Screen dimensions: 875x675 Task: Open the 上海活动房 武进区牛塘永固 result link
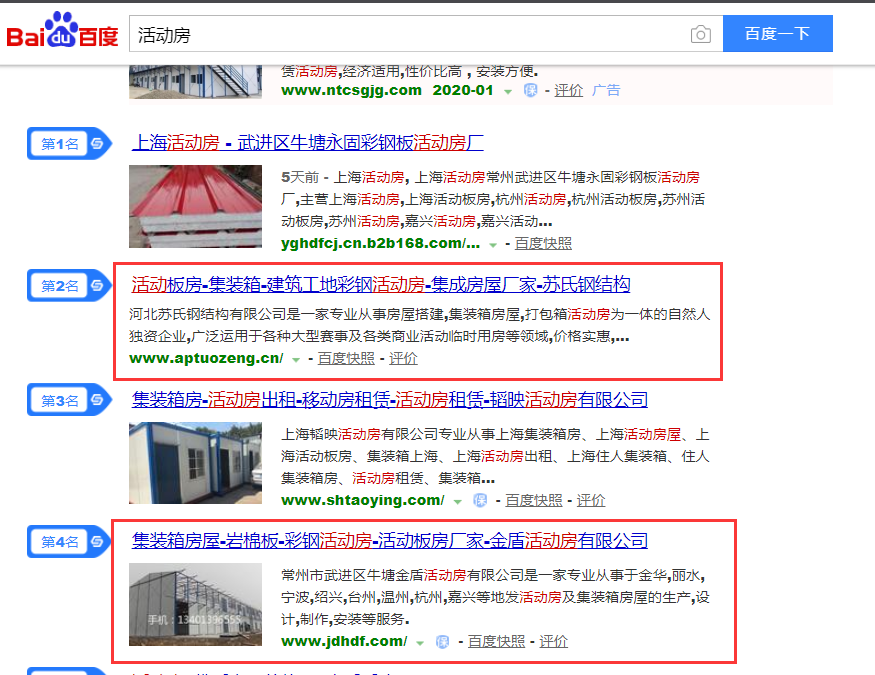tap(308, 143)
